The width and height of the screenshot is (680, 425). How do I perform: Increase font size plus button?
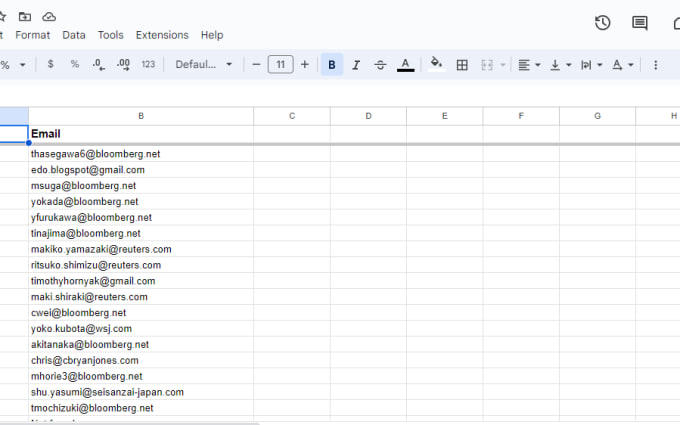tap(304, 64)
